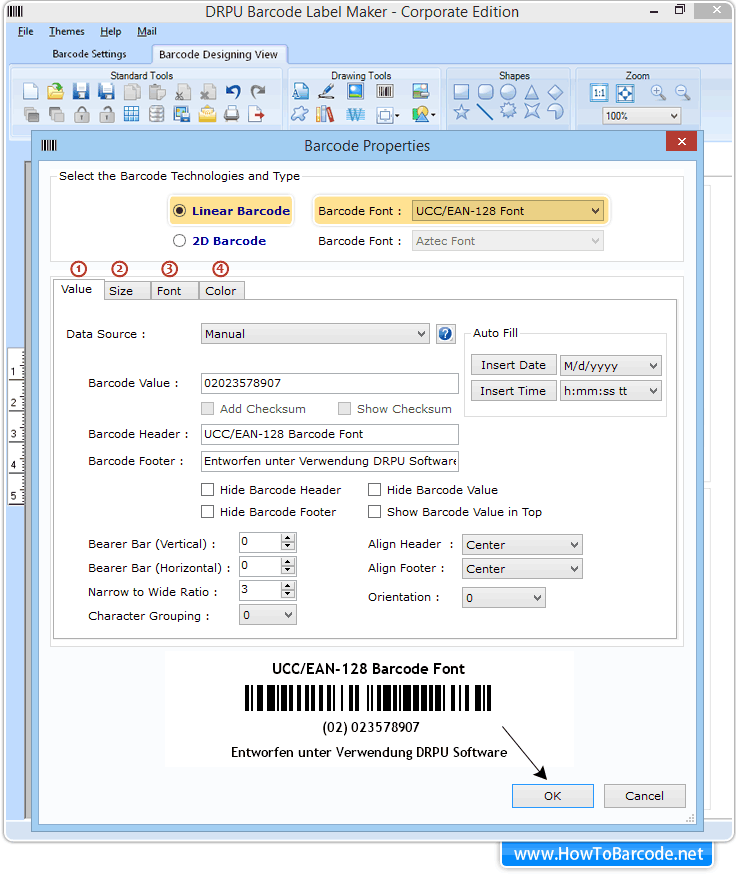
Task: Click the zoom in magnifier icon
Action: point(658,92)
